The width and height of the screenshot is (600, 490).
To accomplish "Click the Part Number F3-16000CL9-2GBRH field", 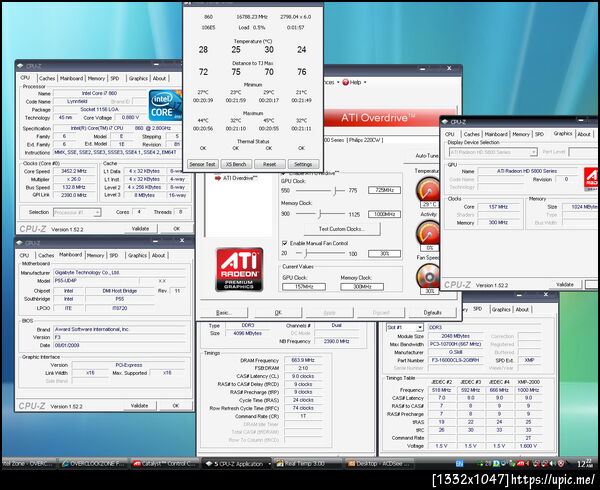I will (x=455, y=360).
